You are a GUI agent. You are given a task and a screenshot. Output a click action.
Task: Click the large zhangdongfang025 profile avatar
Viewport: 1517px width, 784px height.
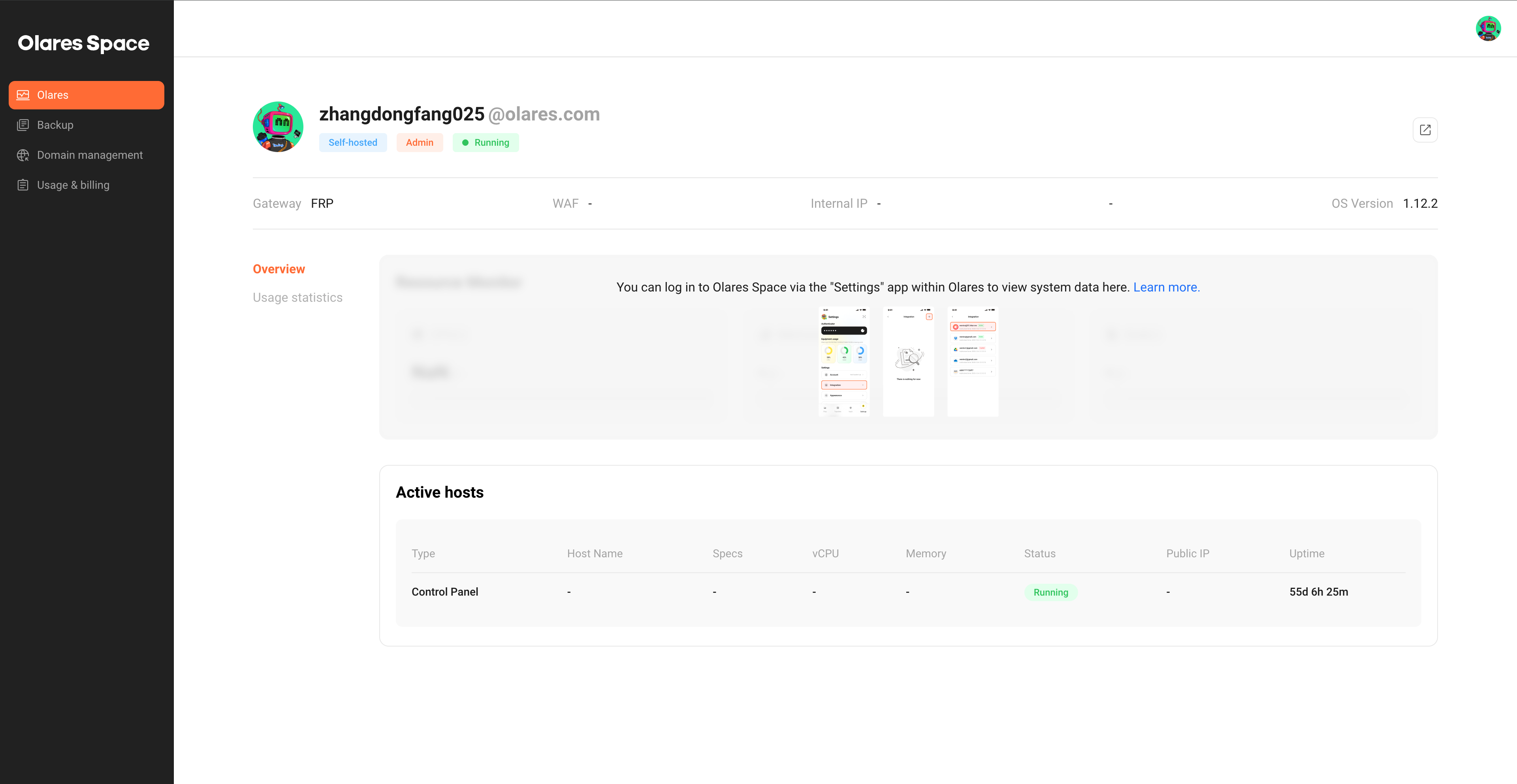(x=278, y=127)
